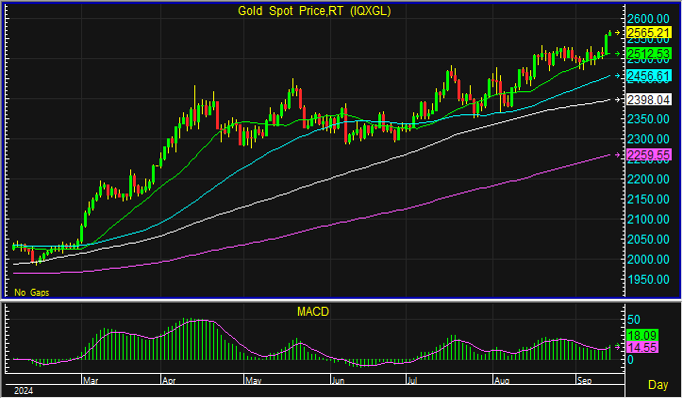This screenshot has height=399, width=683.
Task: Click the Day interval label
Action: coord(658,385)
